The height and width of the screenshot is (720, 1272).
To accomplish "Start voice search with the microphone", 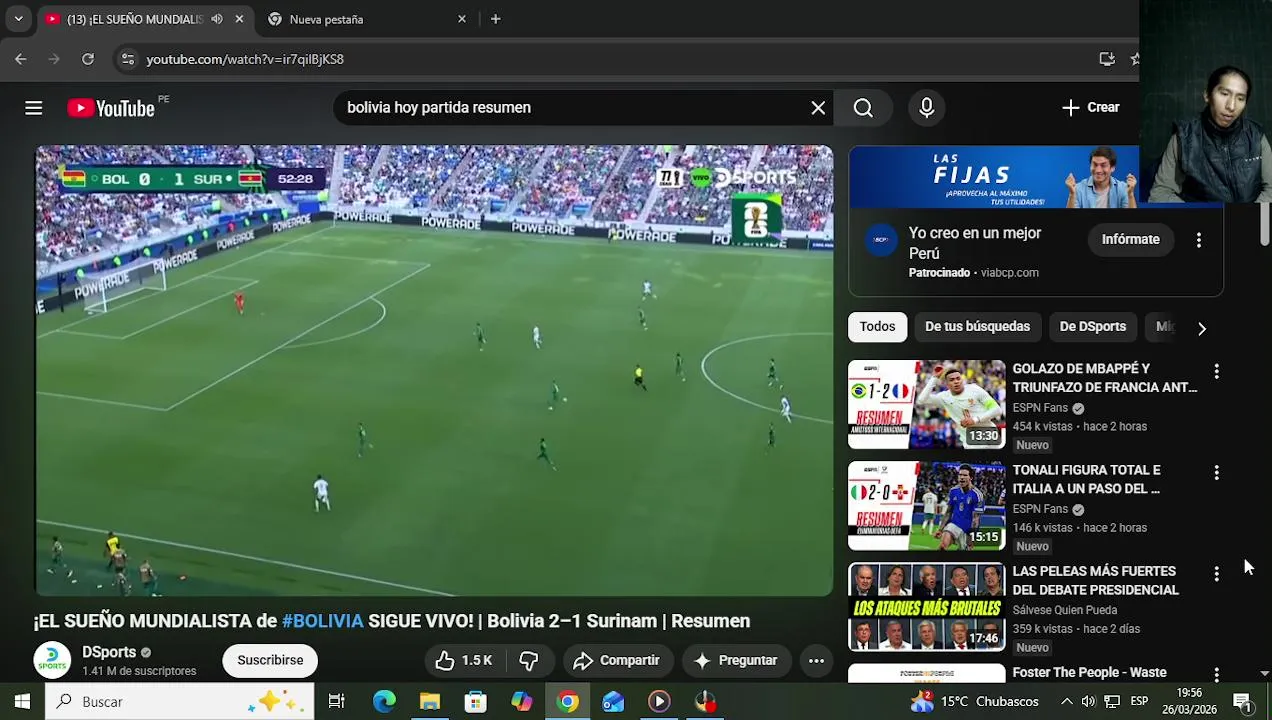I will tap(926, 108).
